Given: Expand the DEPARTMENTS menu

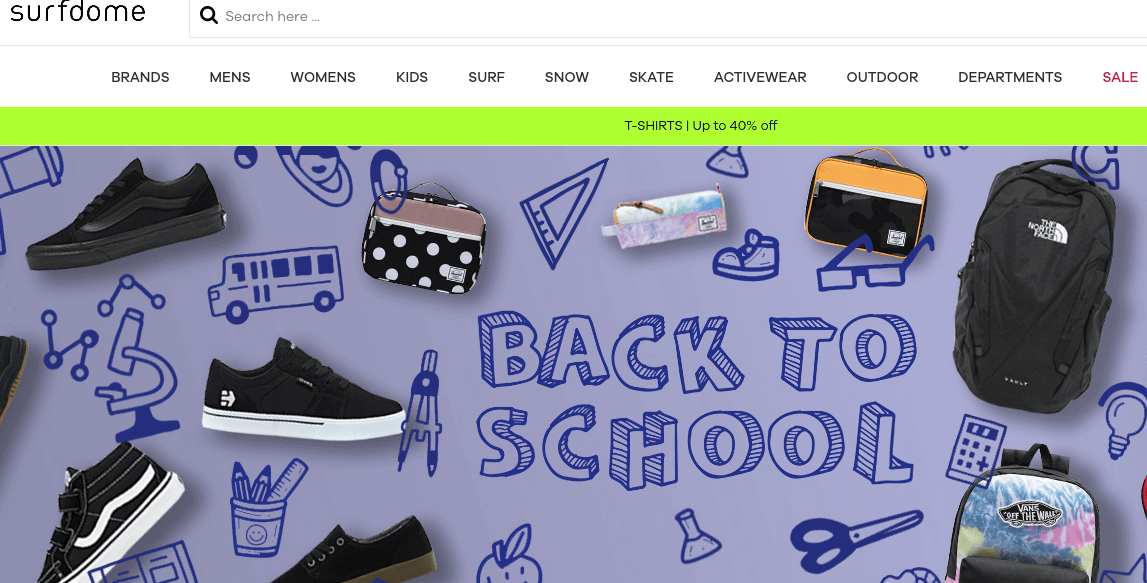Looking at the screenshot, I should pos(1009,77).
